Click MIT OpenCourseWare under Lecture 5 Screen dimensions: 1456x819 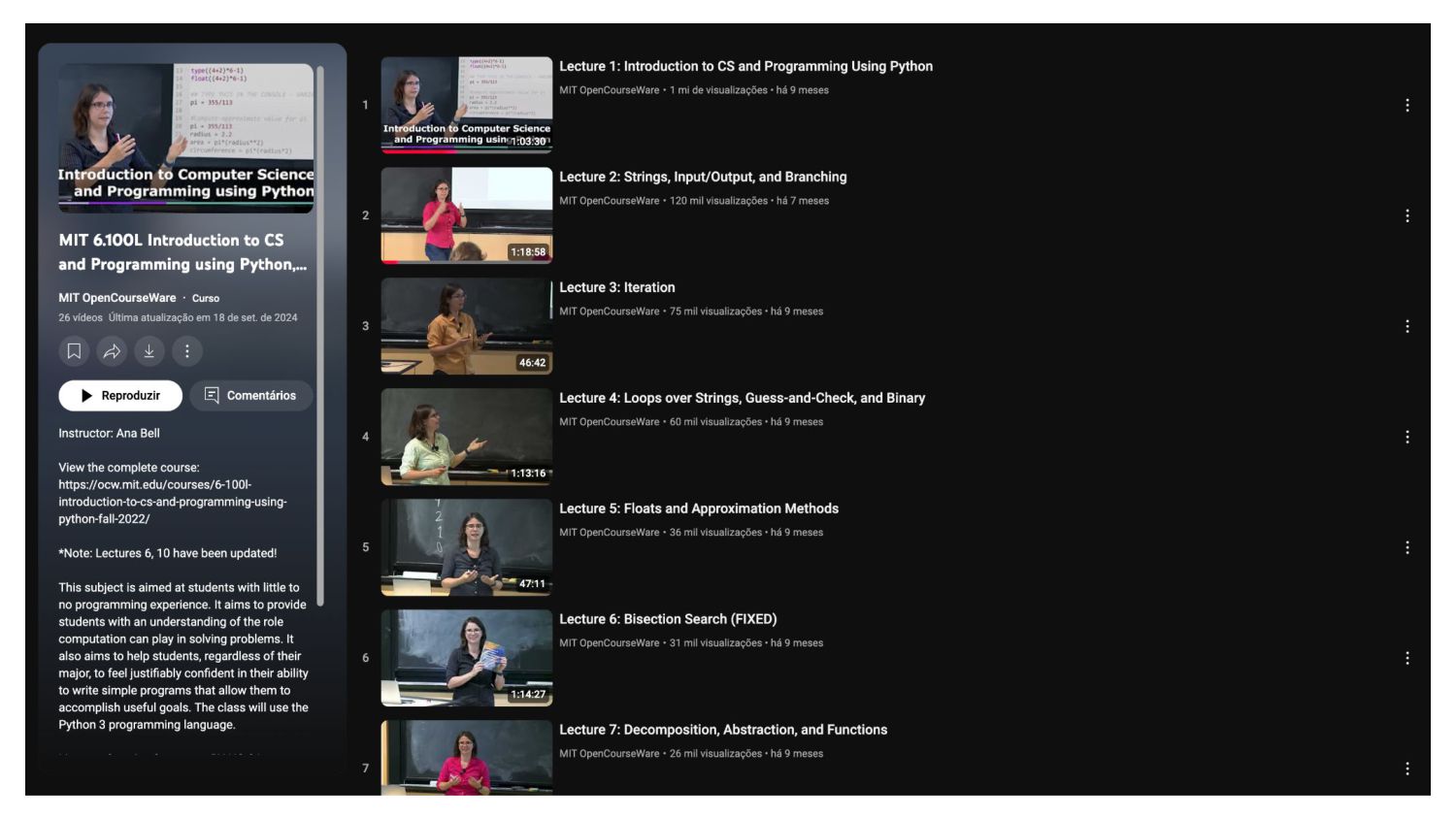tap(610, 533)
